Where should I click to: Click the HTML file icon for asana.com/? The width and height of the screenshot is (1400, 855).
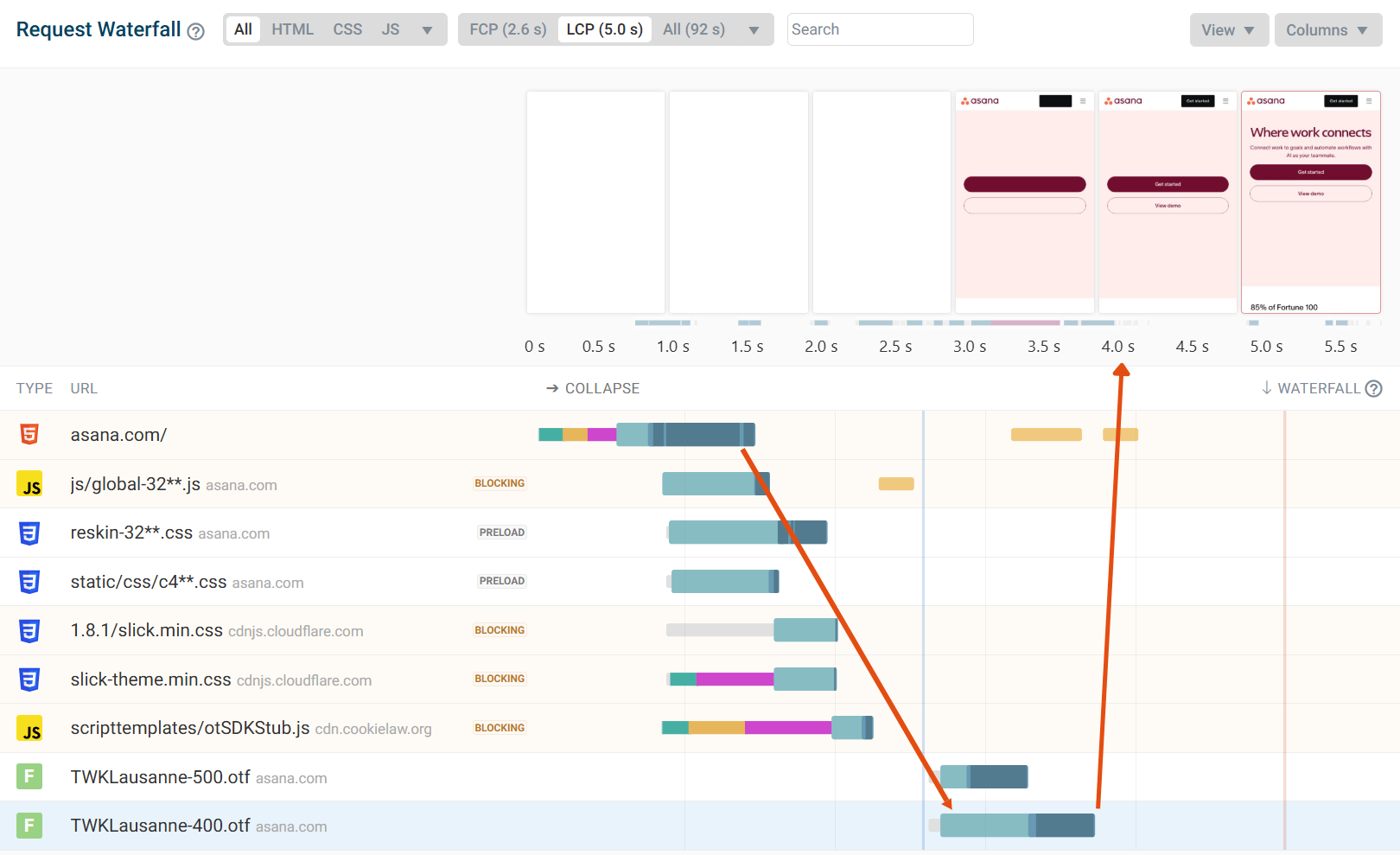tap(29, 434)
